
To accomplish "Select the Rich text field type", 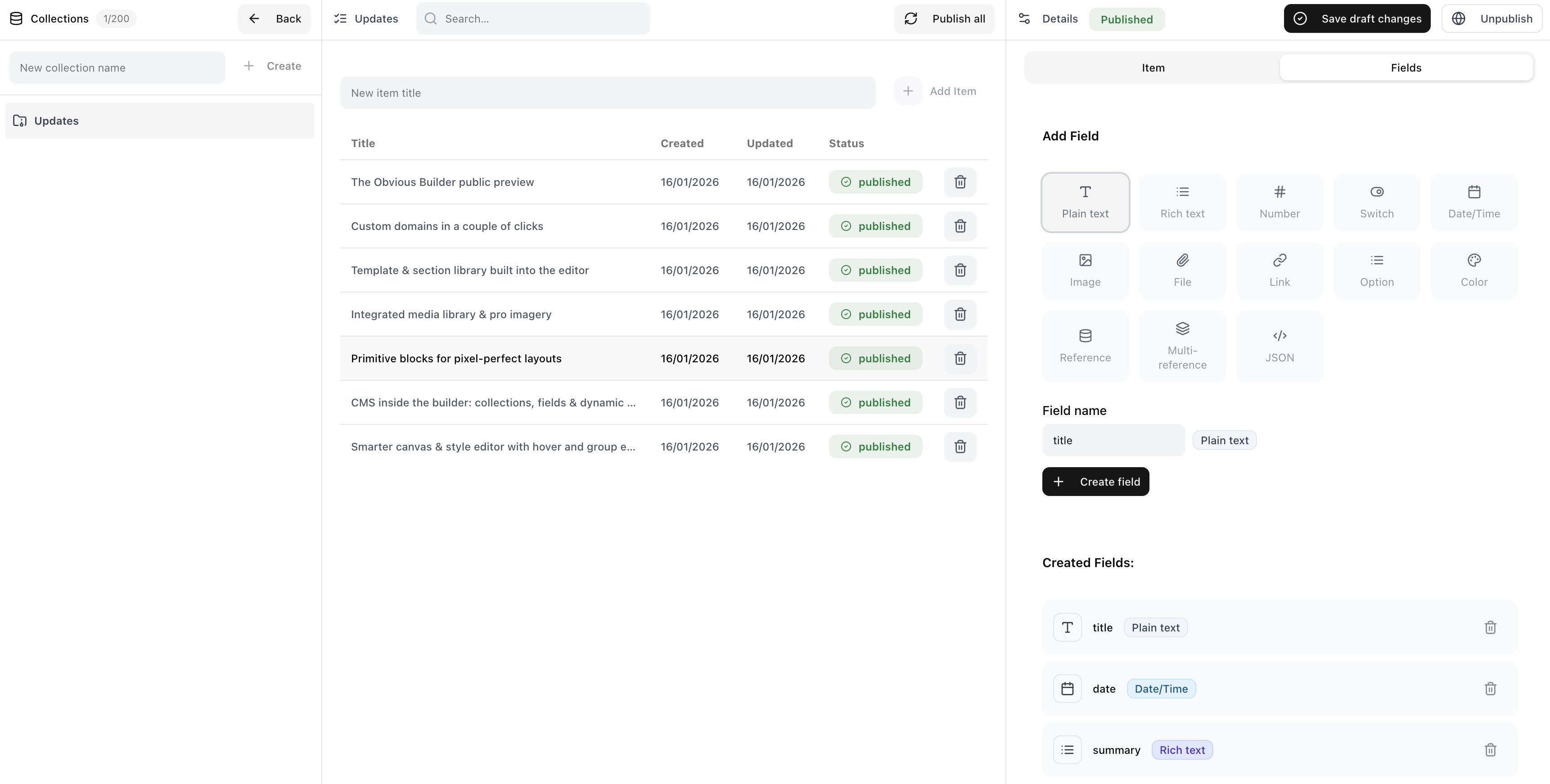I will pyautogui.click(x=1182, y=202).
